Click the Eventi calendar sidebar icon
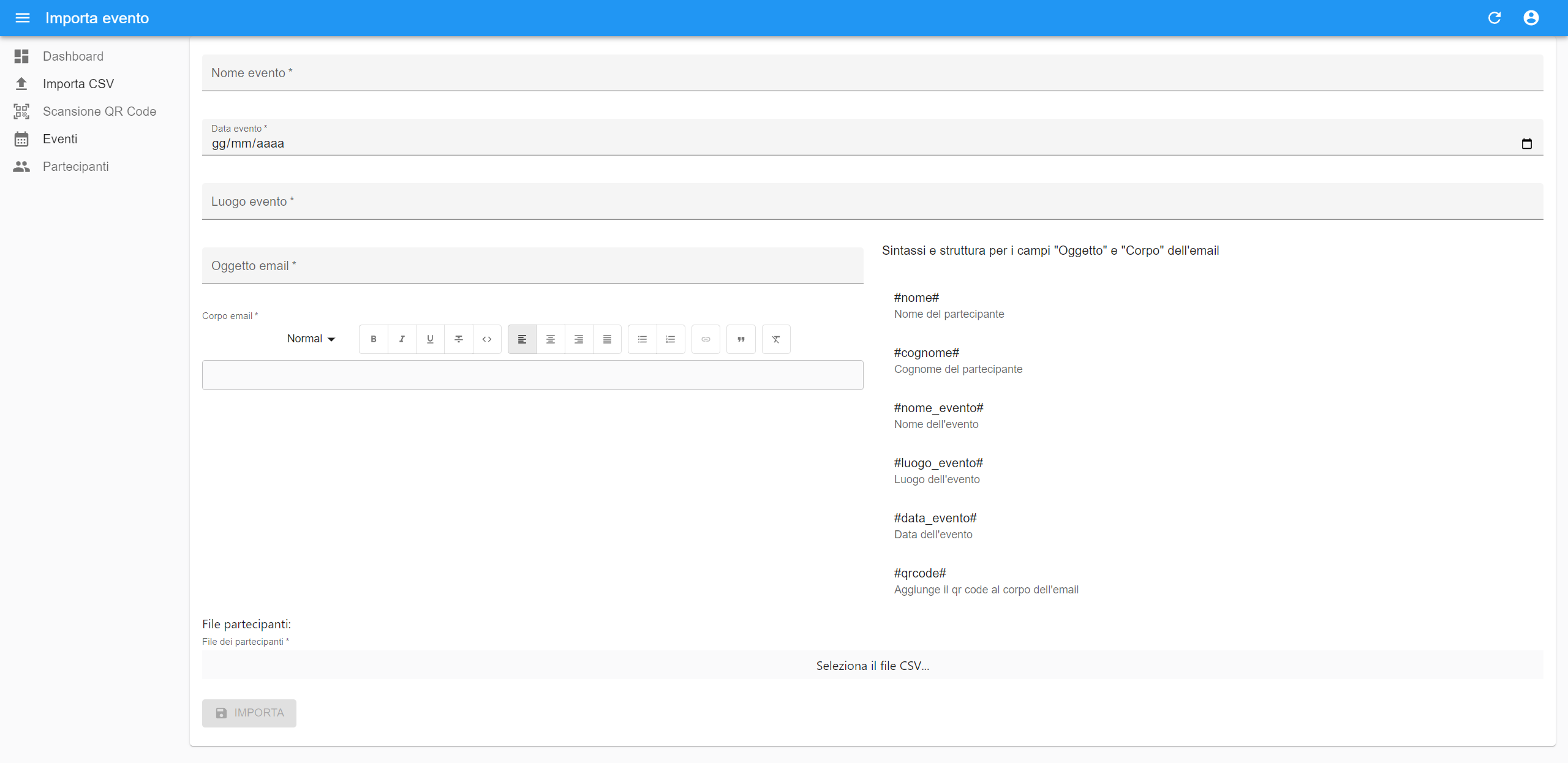 tap(21, 139)
